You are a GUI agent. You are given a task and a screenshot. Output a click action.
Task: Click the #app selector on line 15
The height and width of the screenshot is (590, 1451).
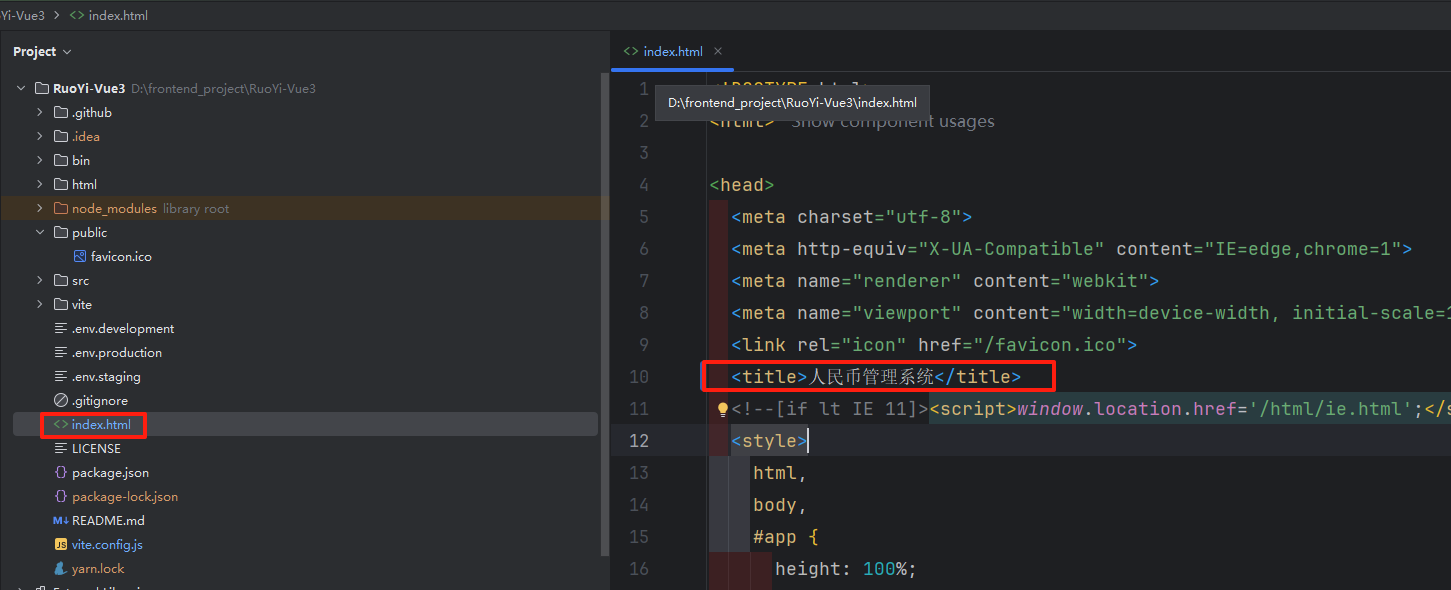pos(775,537)
